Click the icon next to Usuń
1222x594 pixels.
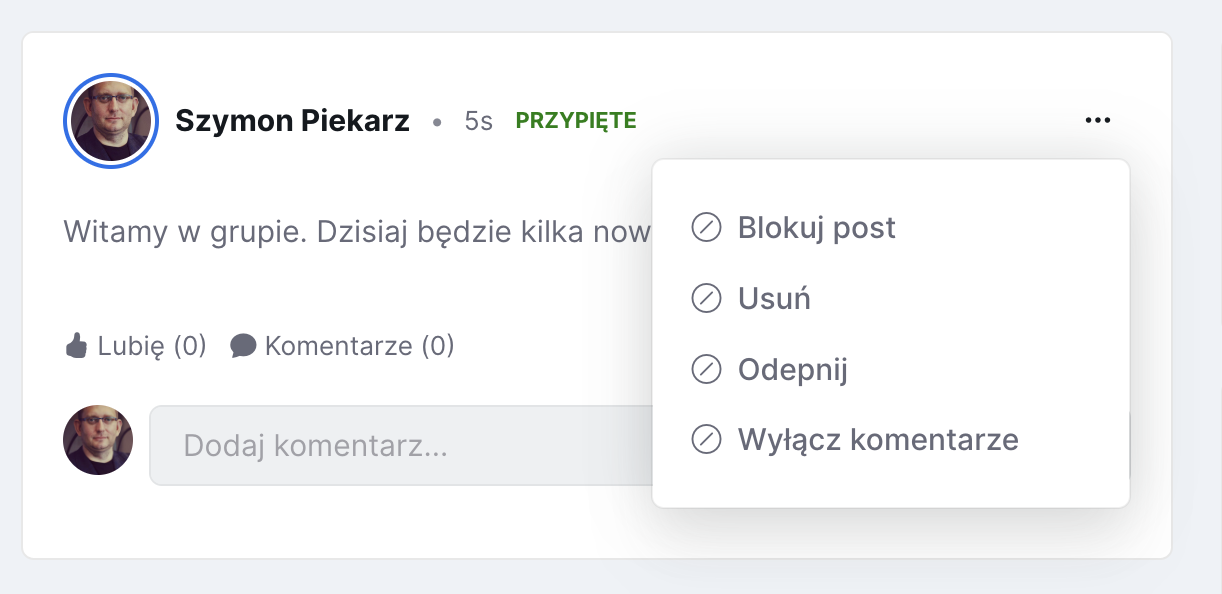click(x=706, y=299)
